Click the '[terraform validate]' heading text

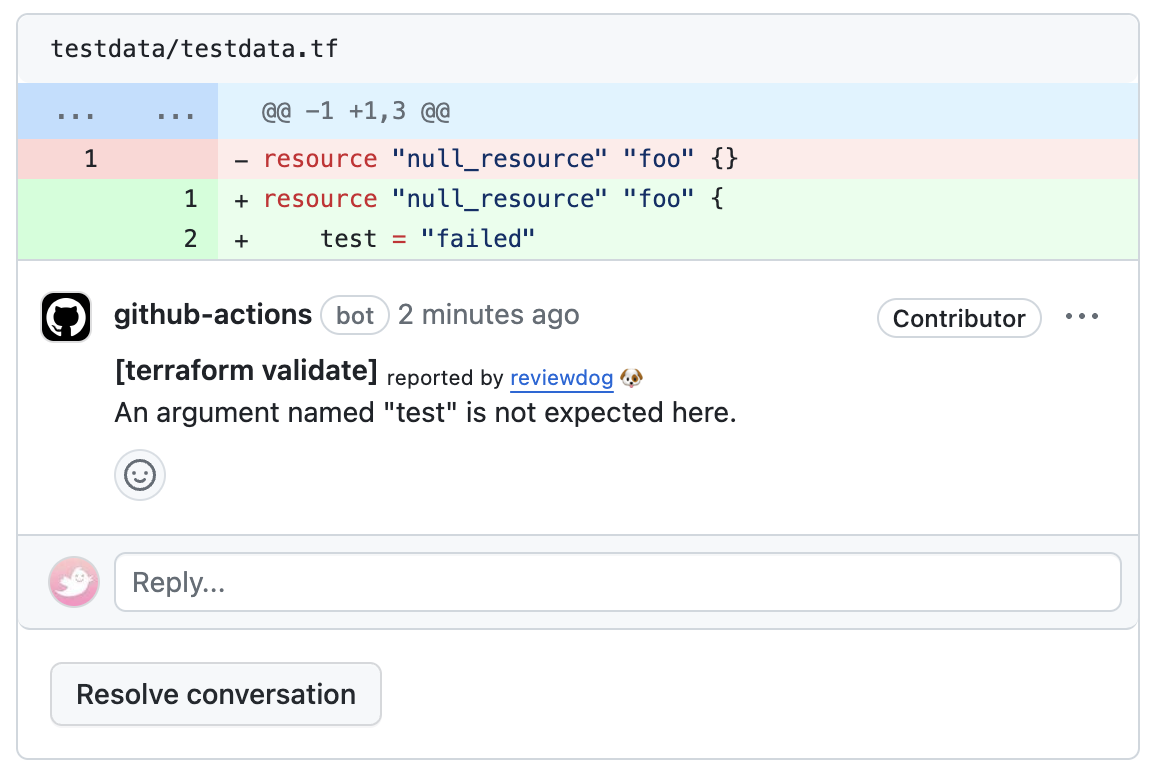pyautogui.click(x=246, y=372)
